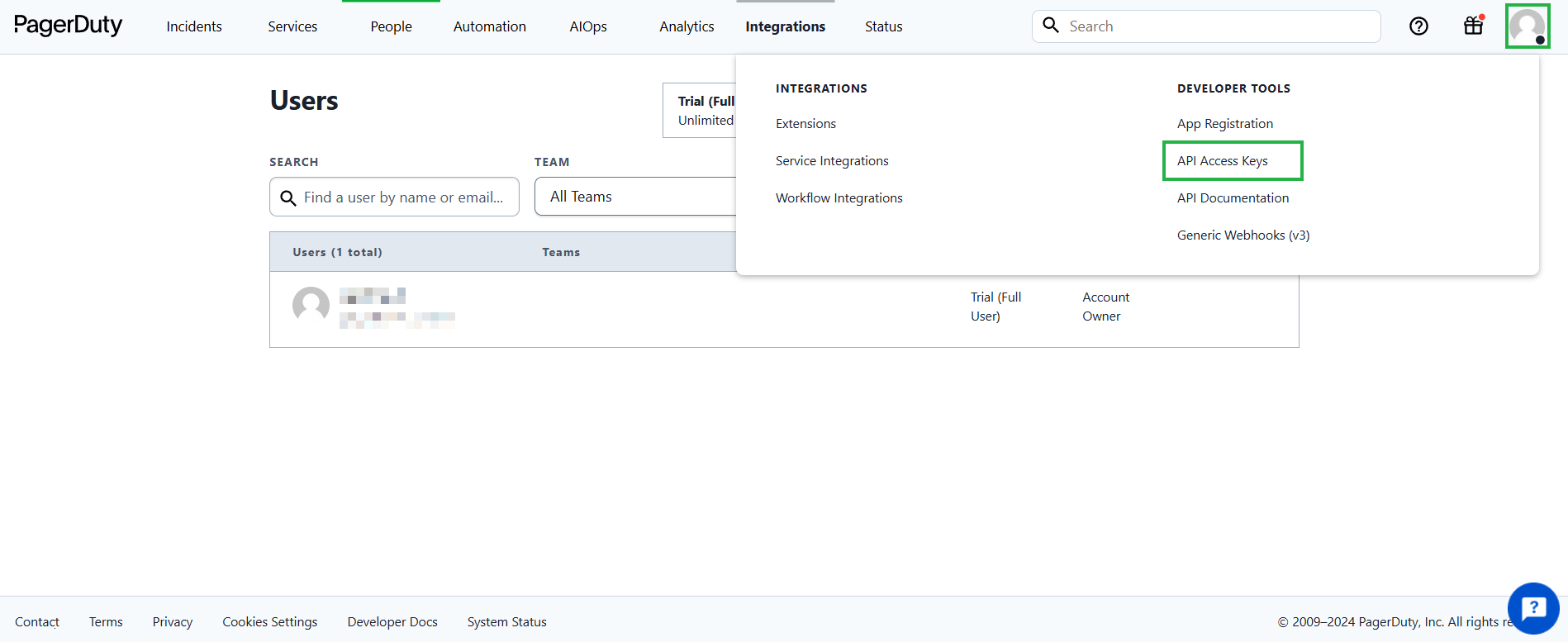Click the Teams column header
This screenshot has width=1568, height=642.
tap(561, 252)
